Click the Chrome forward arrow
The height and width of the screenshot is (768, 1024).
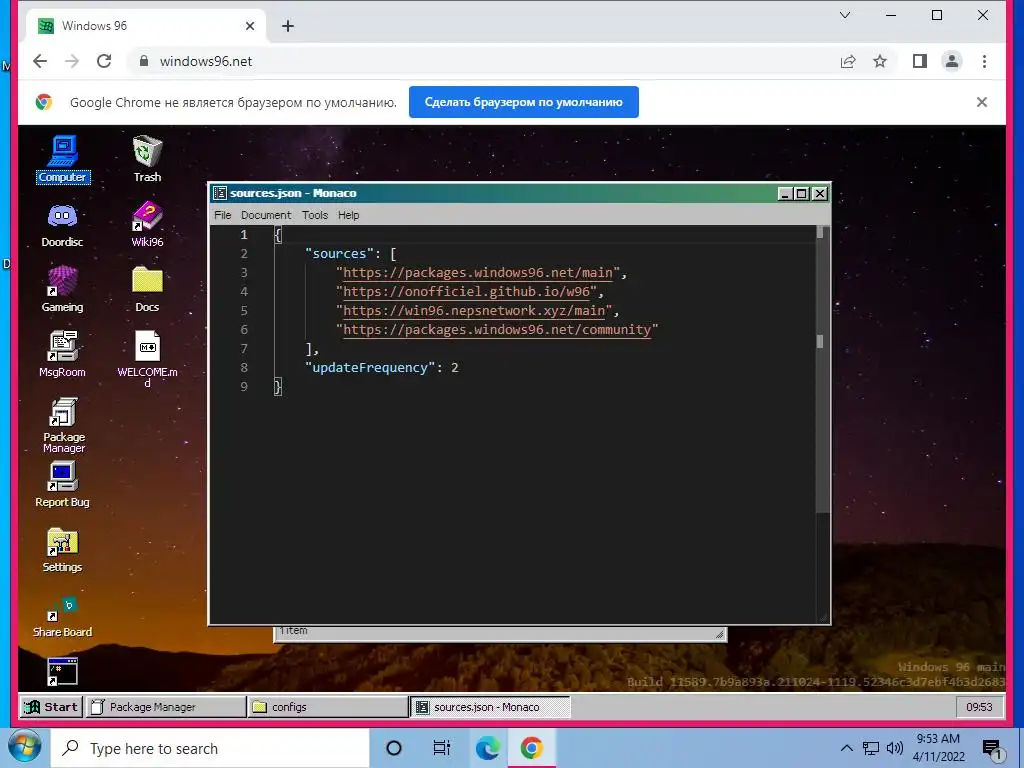[x=72, y=61]
